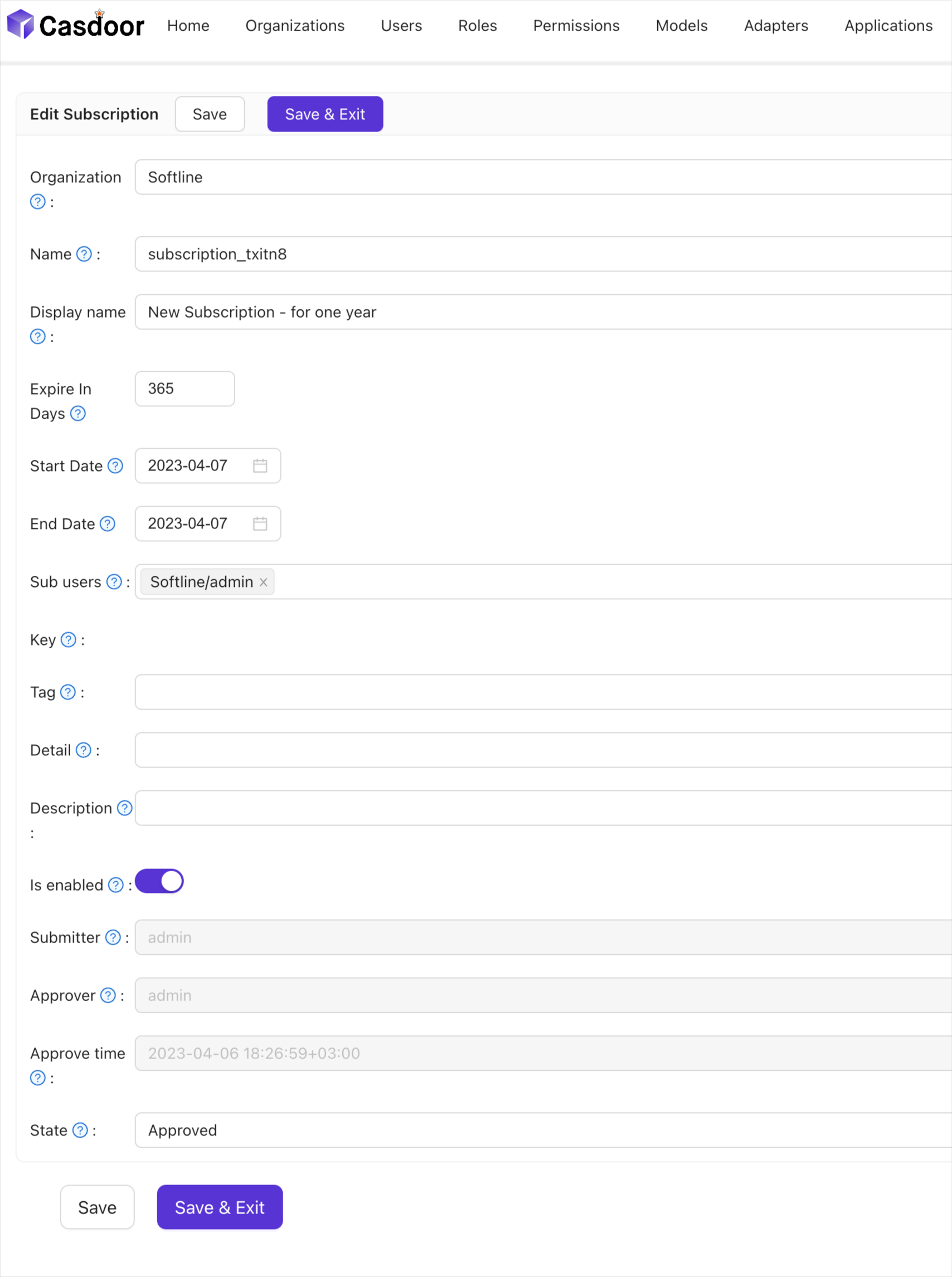Toggle the Is enabled switch off
952x1277 pixels.
click(158, 881)
